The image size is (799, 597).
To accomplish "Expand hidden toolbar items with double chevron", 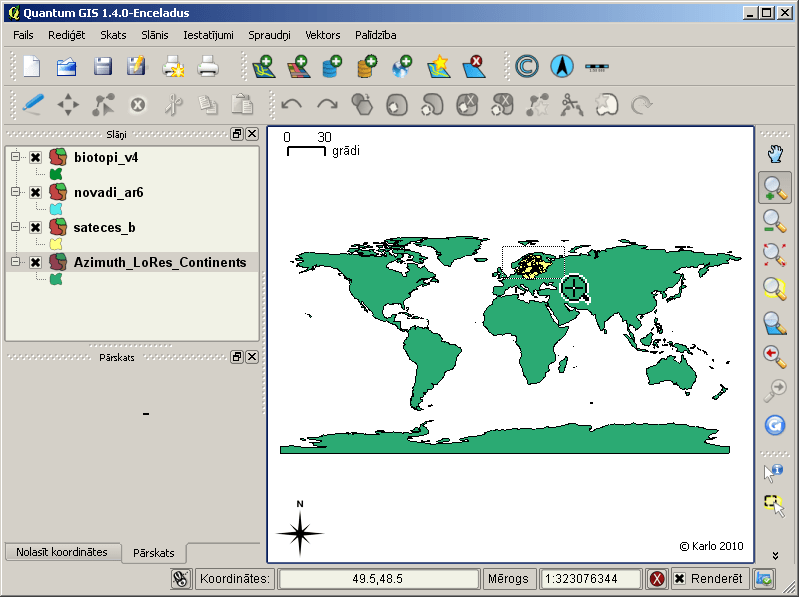I will click(x=775, y=555).
